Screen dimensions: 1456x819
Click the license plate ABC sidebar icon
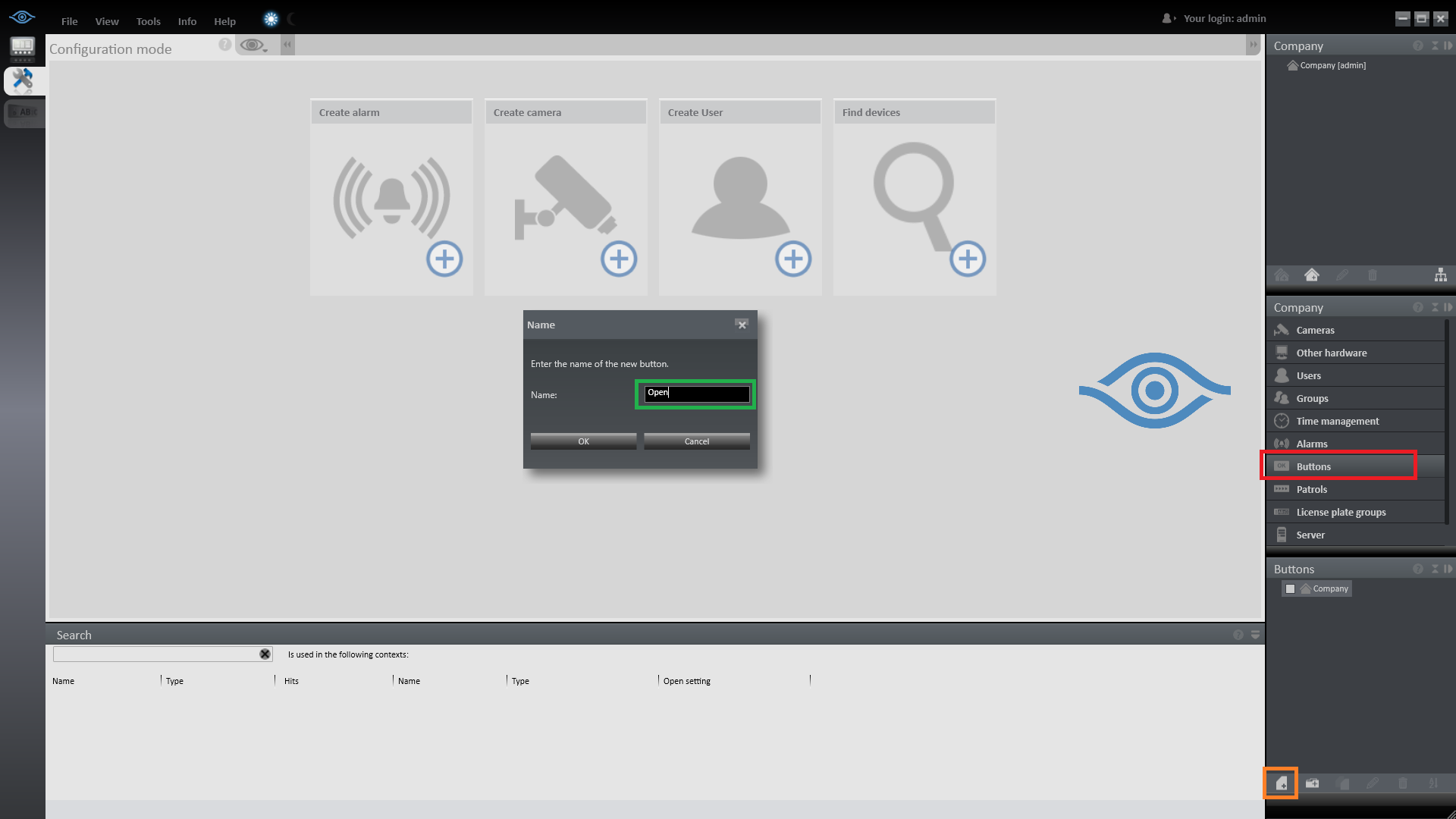[24, 112]
